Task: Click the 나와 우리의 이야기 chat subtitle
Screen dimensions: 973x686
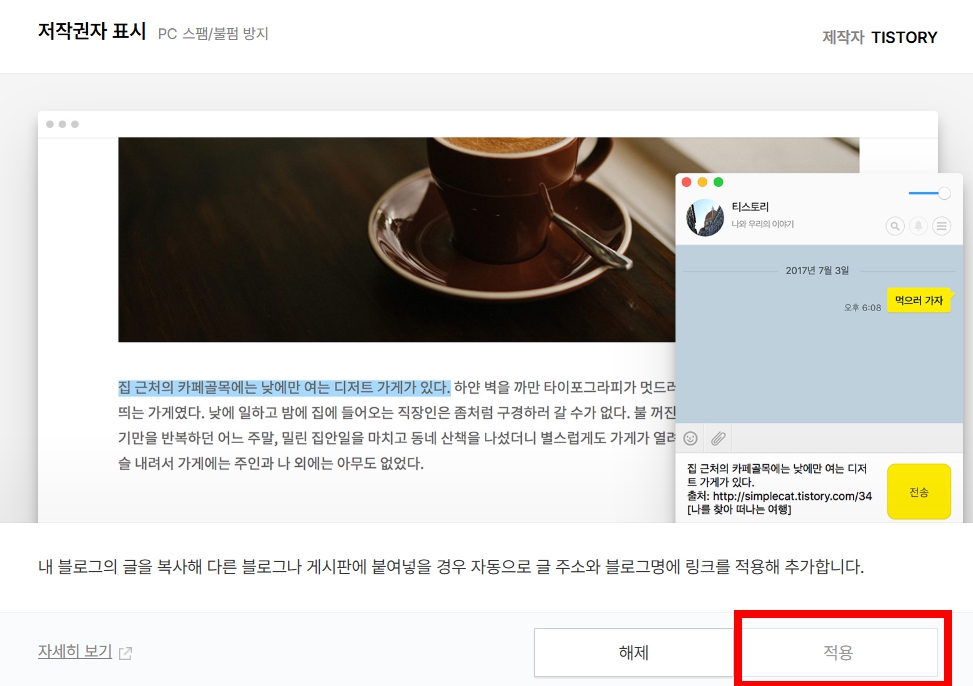Action: (x=763, y=224)
